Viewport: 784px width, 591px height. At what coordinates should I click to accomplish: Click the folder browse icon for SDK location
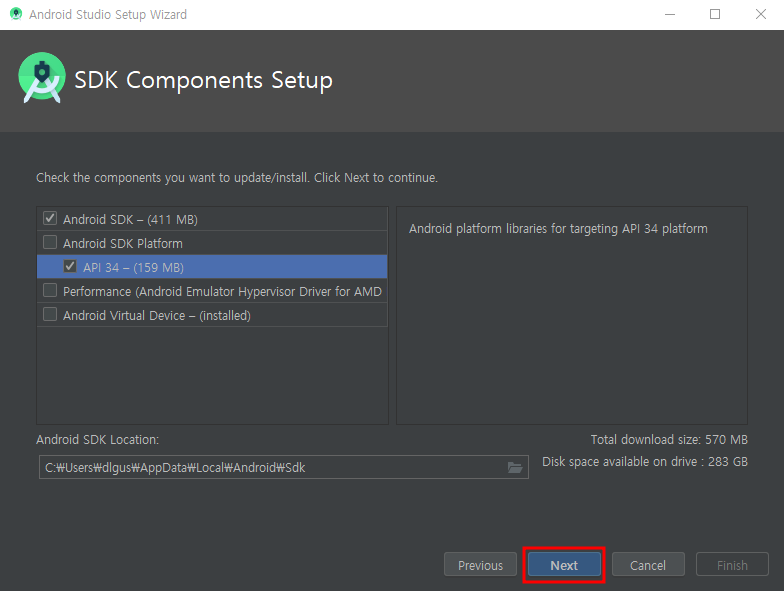[514, 468]
